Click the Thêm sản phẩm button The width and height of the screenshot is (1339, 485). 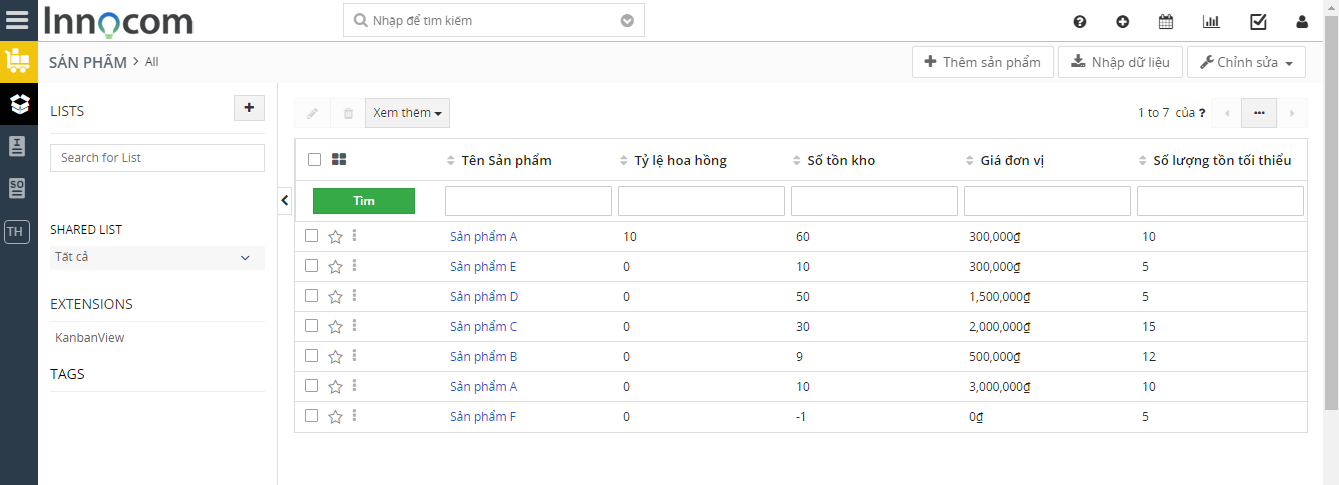(x=982, y=62)
